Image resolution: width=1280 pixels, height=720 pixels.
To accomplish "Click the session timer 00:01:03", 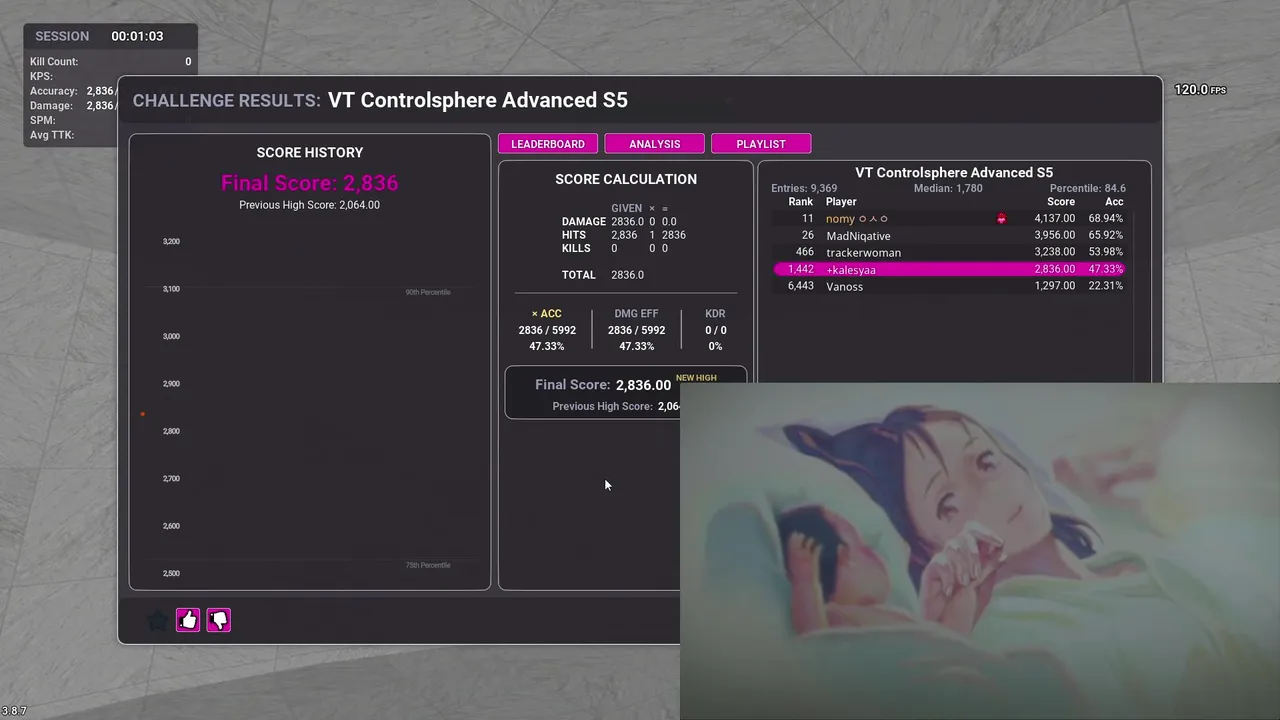I will pos(137,36).
